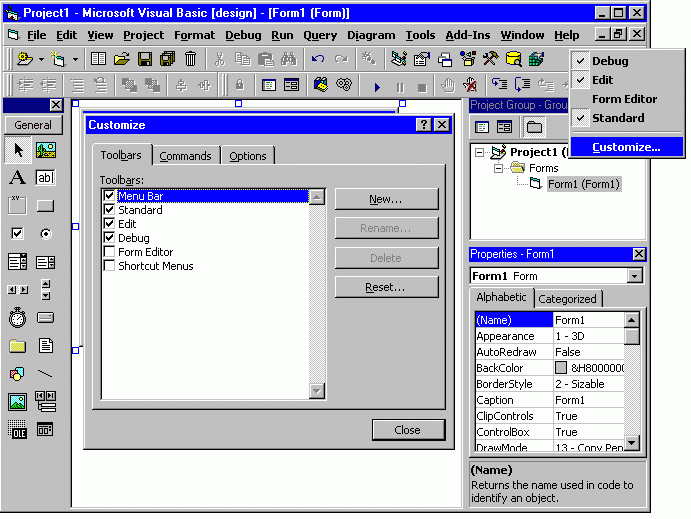
Task: Select the Pointer tool in toolbox
Action: (x=18, y=150)
